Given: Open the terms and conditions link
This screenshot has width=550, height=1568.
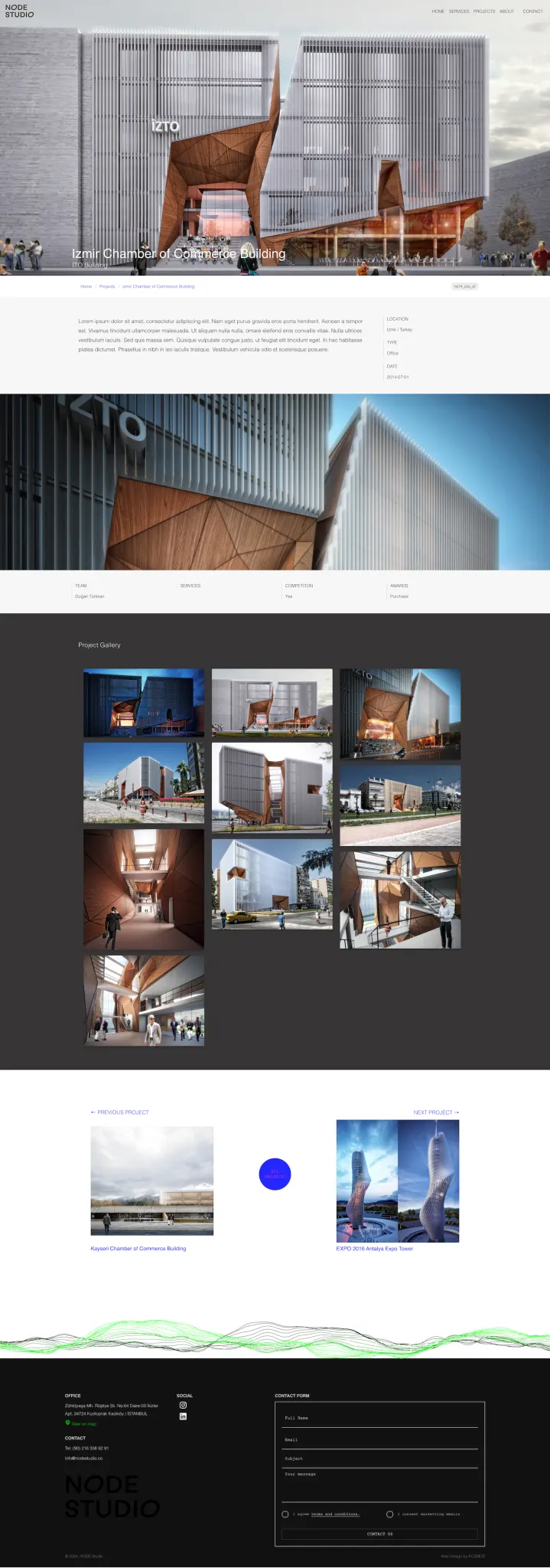Looking at the screenshot, I should point(335,1514).
